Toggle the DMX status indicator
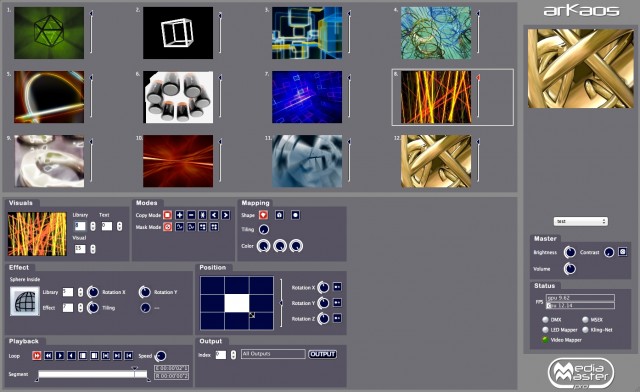640x392 pixels. pyautogui.click(x=545, y=320)
